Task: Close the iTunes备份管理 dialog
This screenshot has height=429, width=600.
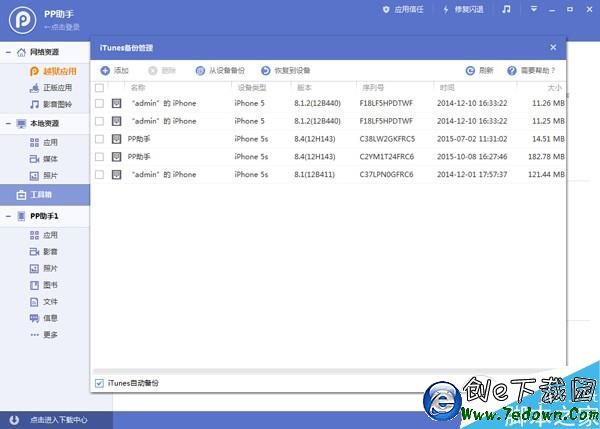Action: click(x=553, y=47)
